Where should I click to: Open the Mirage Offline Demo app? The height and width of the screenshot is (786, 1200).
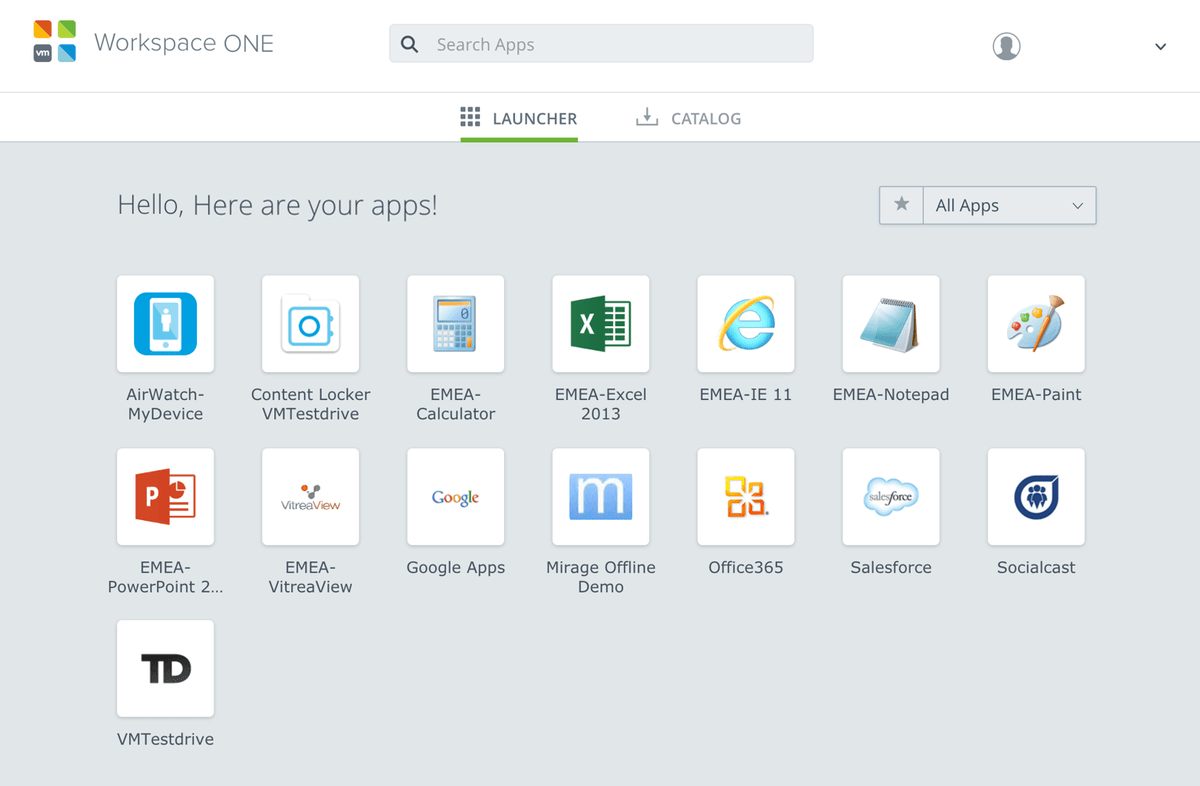[x=600, y=497]
